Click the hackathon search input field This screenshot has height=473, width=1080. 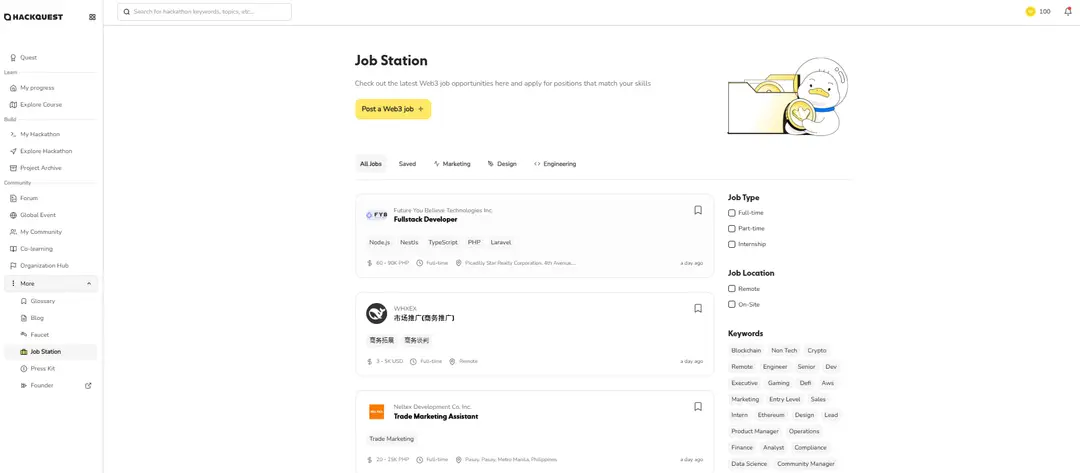click(x=205, y=12)
